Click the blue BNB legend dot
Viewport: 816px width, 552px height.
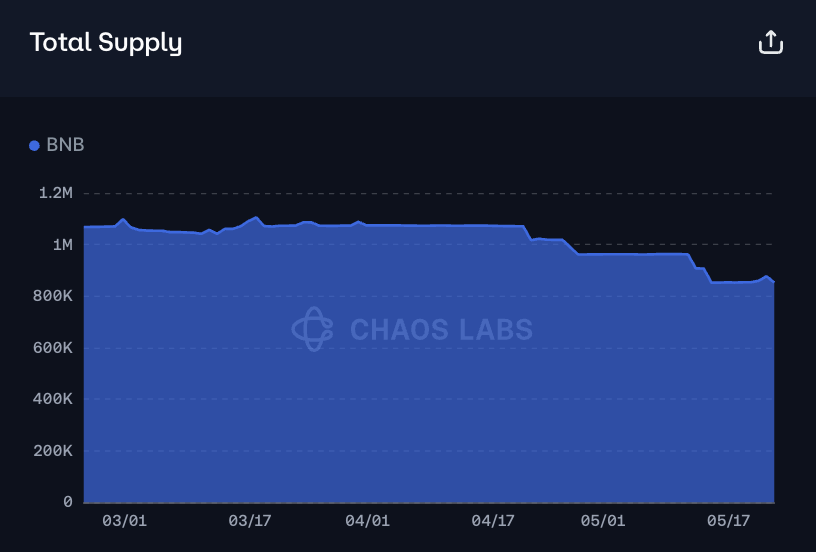click(34, 146)
